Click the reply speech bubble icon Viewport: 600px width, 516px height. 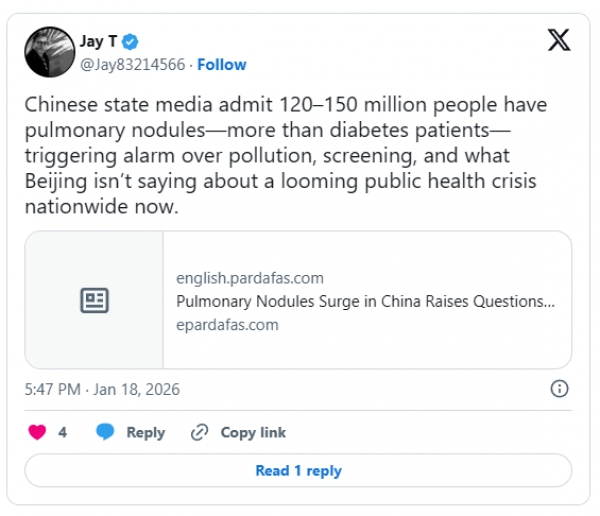click(106, 433)
